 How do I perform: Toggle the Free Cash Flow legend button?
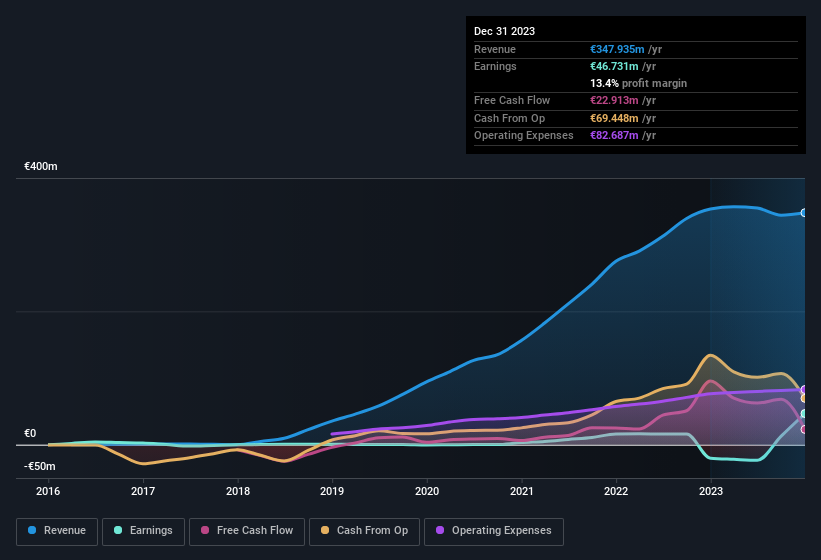tap(247, 531)
